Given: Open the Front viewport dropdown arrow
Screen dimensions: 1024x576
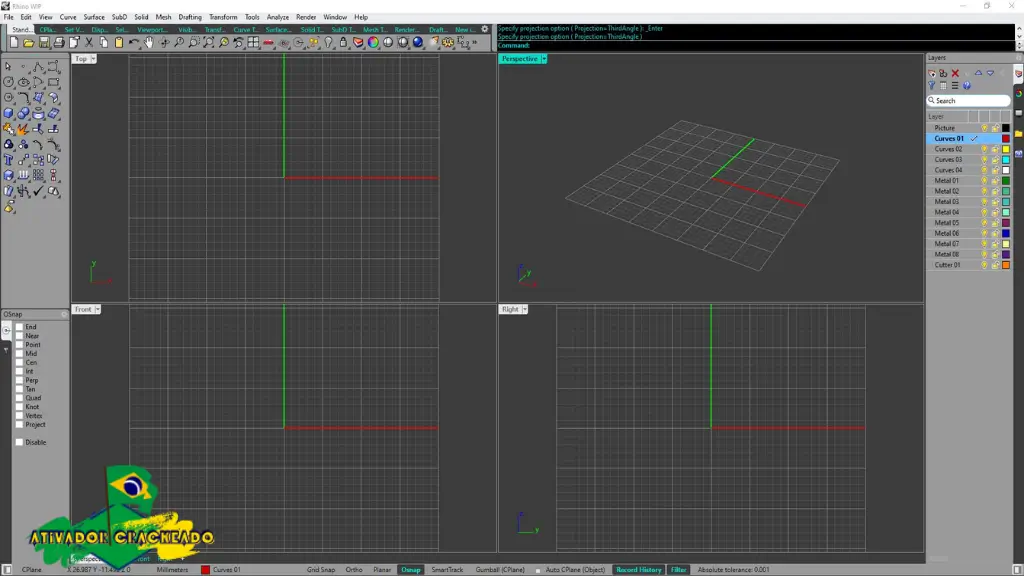Looking at the screenshot, I should (x=97, y=309).
